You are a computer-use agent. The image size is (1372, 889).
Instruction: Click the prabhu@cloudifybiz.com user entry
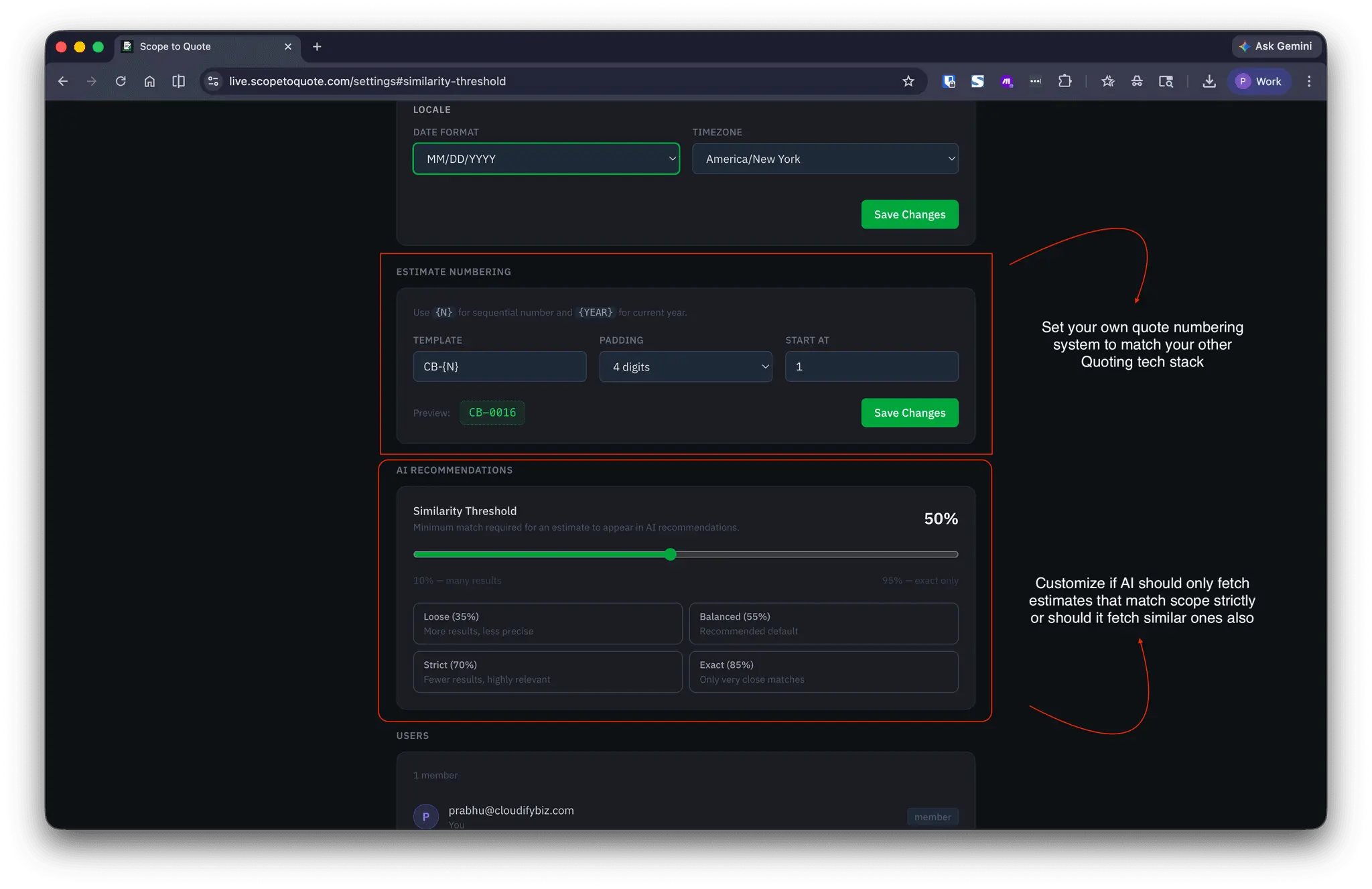coord(511,810)
